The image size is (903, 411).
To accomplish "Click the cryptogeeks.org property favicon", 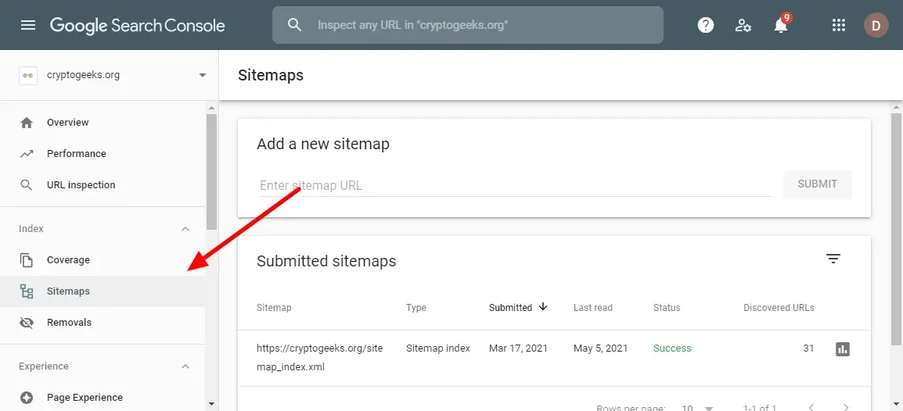I will 28,75.
